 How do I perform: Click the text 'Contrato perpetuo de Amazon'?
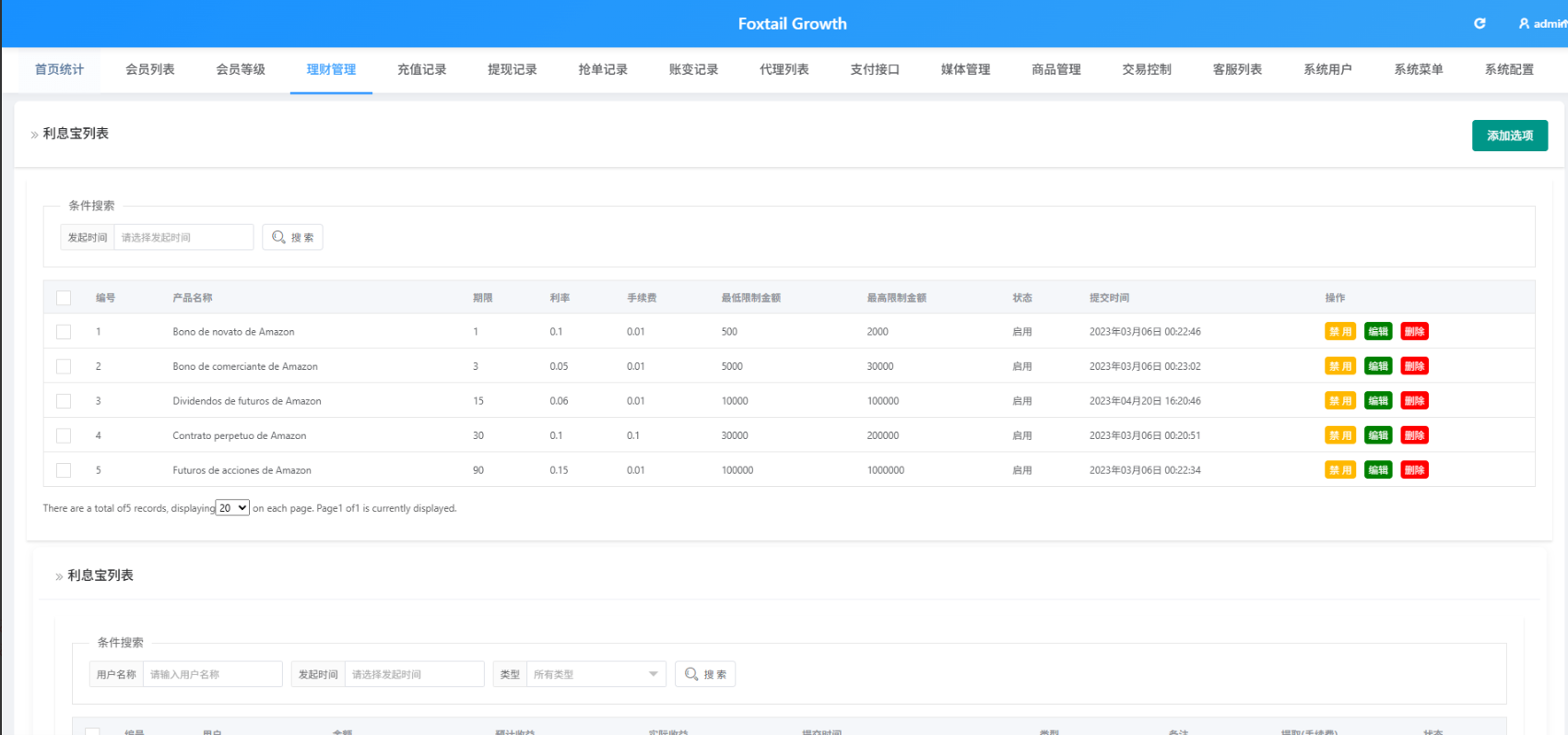click(x=240, y=435)
